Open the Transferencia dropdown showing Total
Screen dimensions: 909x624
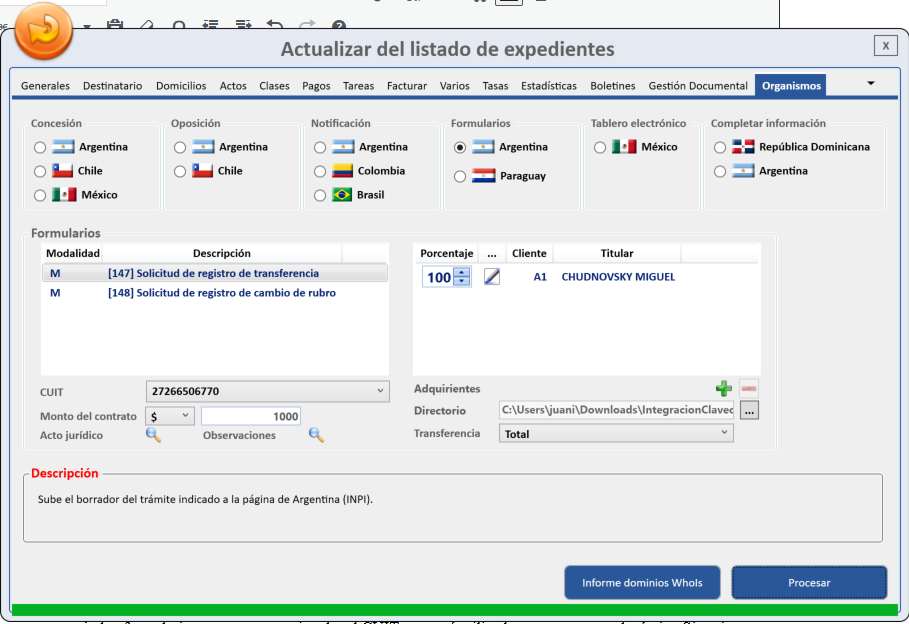(x=724, y=433)
